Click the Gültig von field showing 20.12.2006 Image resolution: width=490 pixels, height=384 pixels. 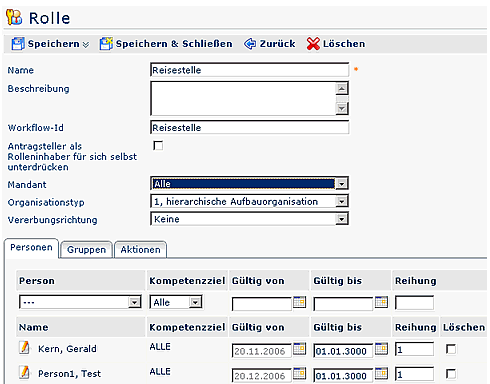tap(262, 376)
